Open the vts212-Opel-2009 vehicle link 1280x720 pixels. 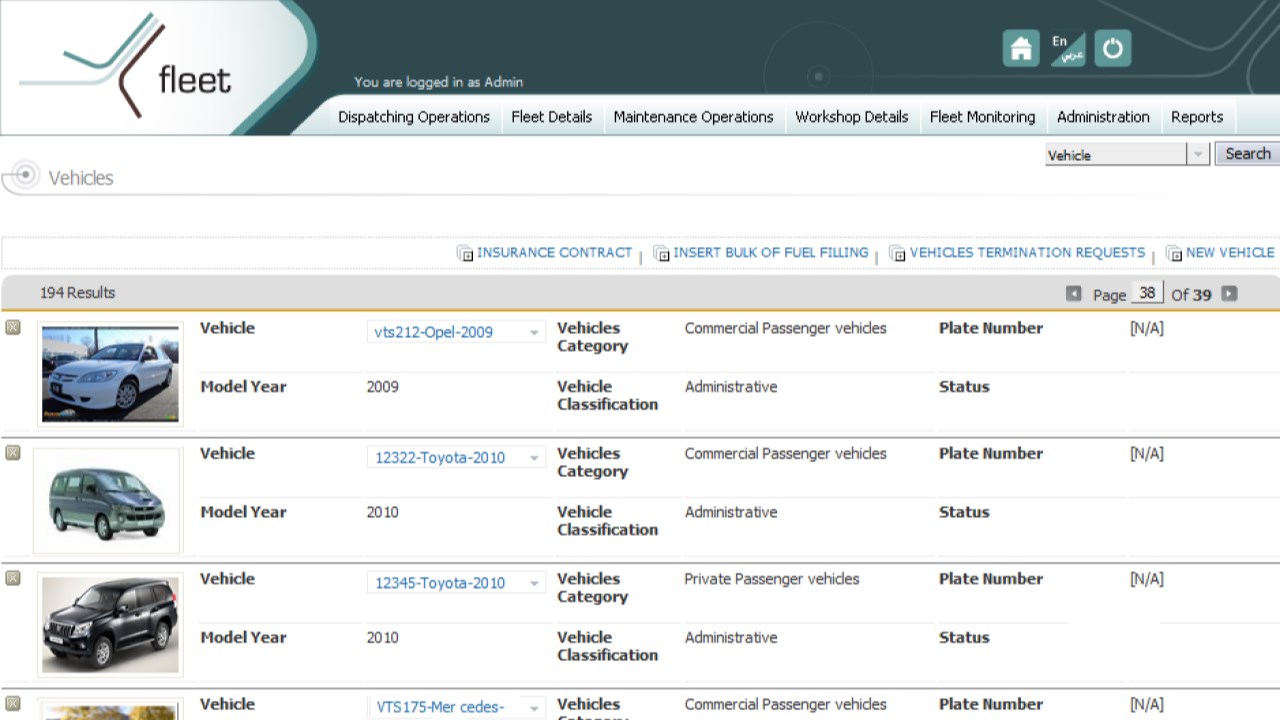(x=434, y=332)
